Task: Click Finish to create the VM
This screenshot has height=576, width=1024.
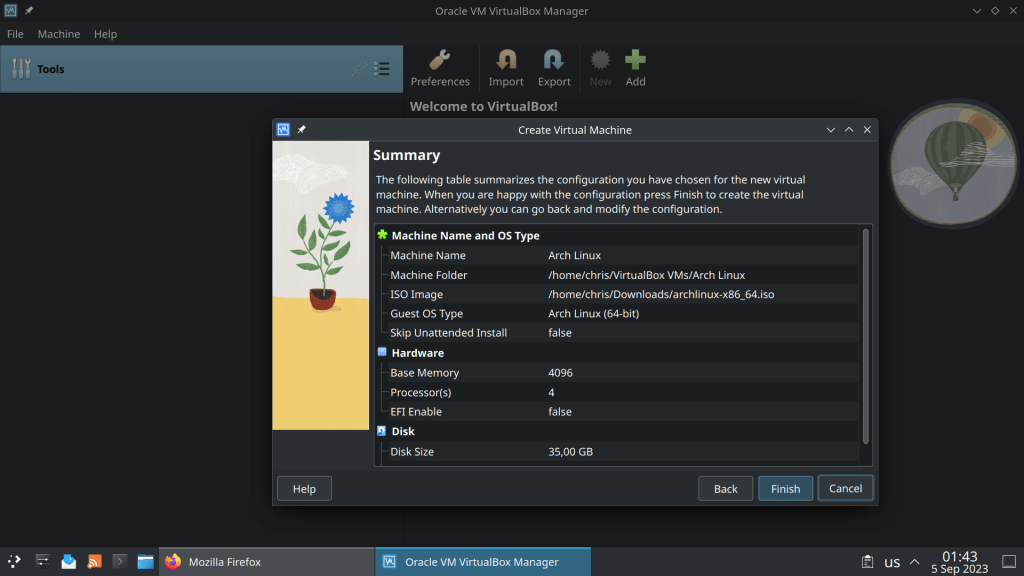Action: tap(785, 489)
